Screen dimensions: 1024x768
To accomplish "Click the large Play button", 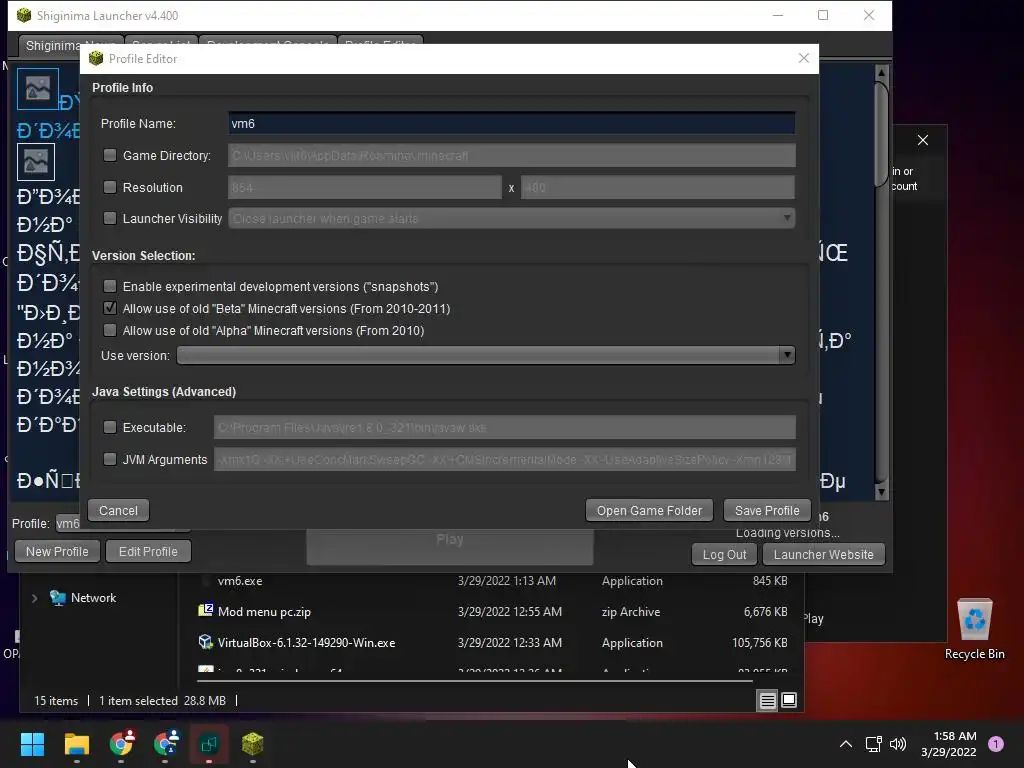I will [450, 547].
